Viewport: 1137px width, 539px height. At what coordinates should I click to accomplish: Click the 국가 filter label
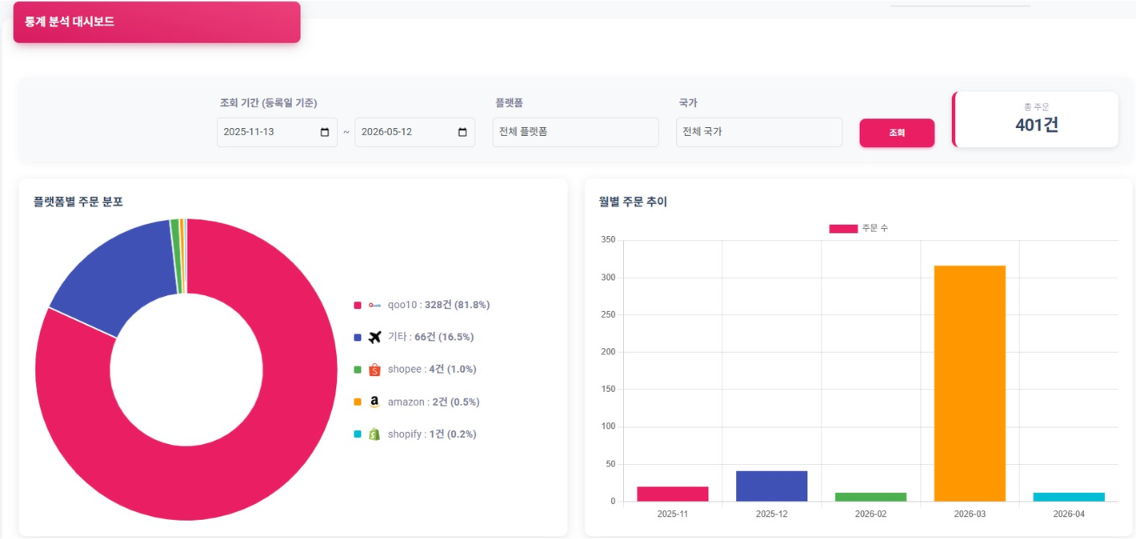[x=687, y=103]
